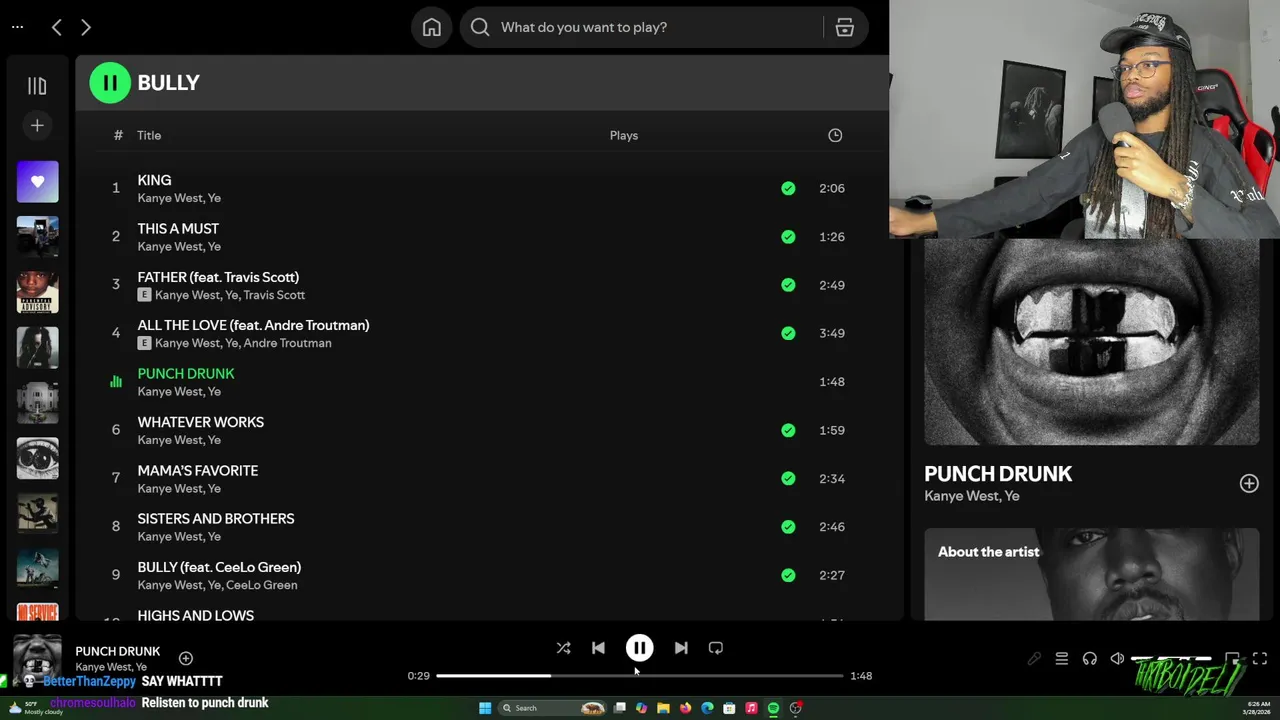Skip to previous track
Viewport: 1280px width, 720px height.
click(x=598, y=648)
